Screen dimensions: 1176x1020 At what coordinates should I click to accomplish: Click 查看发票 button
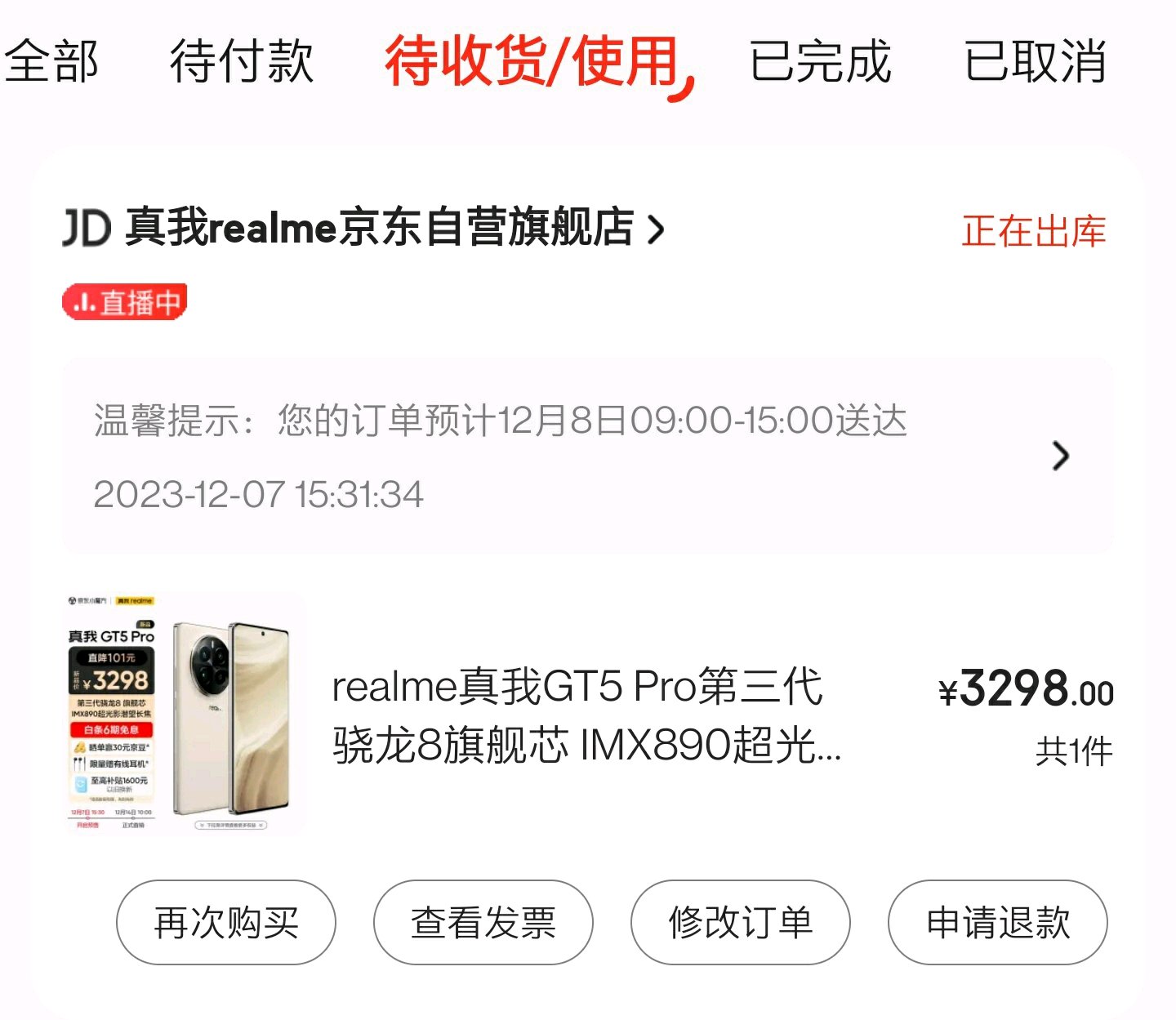point(483,922)
